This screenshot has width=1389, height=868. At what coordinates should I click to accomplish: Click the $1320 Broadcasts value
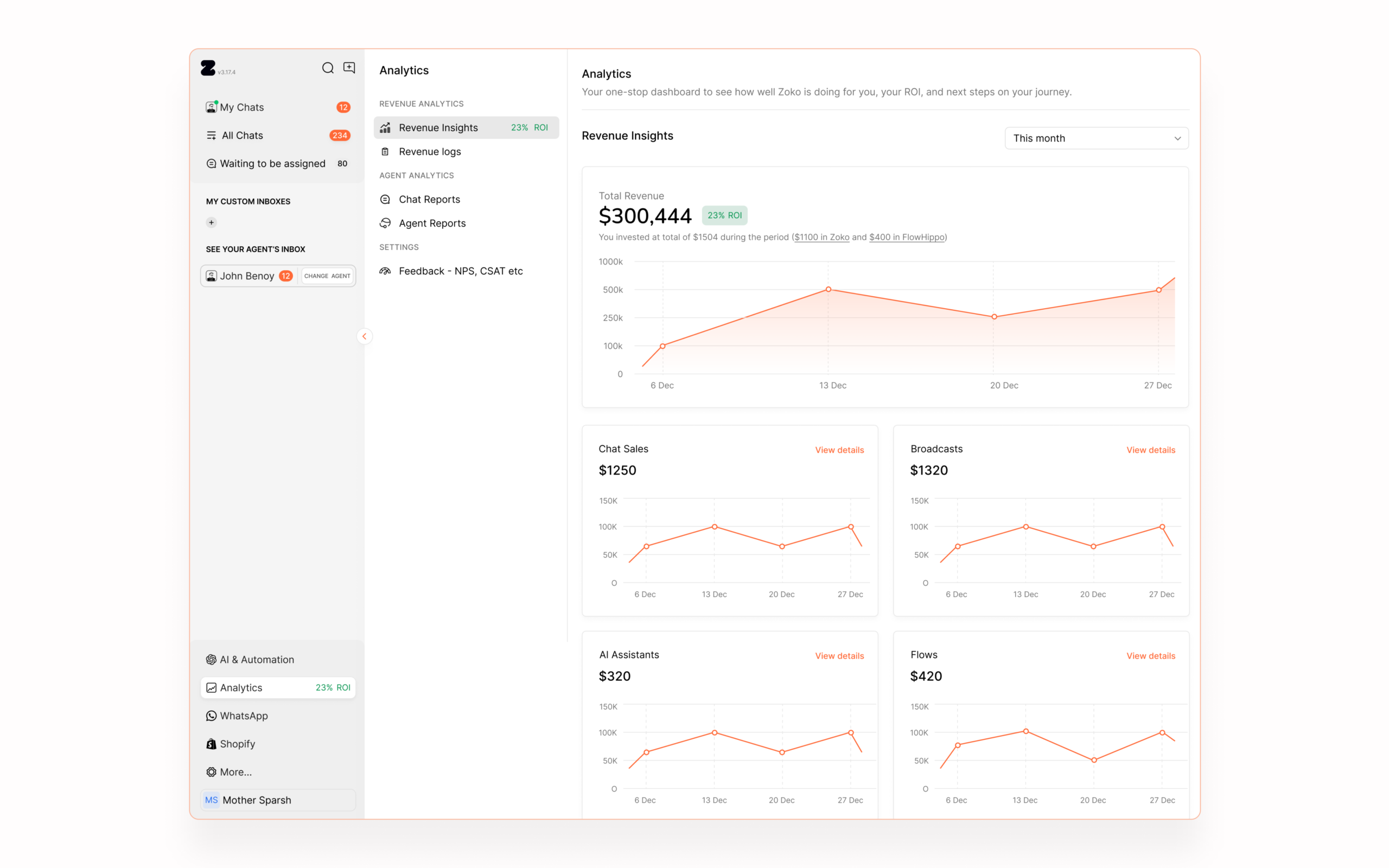coord(929,470)
